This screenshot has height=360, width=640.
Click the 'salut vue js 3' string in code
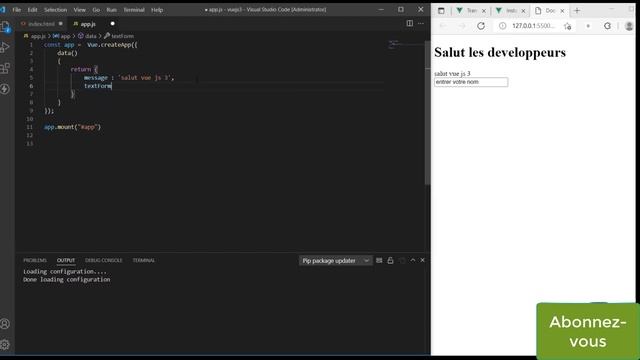(145, 78)
